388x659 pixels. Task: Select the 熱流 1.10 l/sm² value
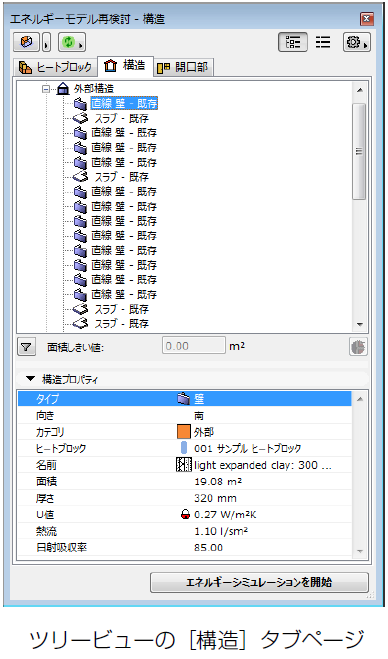click(x=221, y=531)
